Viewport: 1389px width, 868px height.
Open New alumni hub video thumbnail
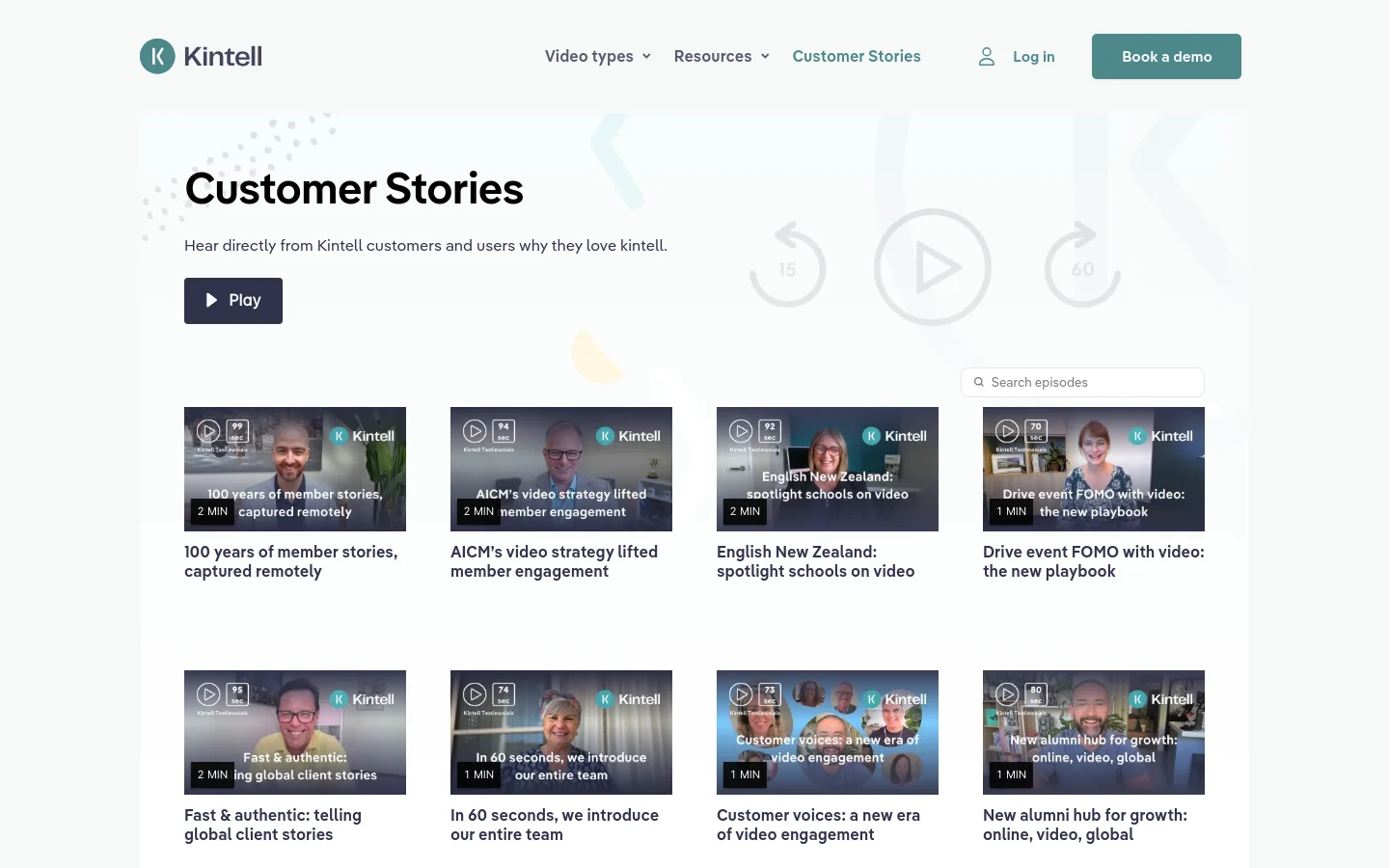(x=1094, y=732)
